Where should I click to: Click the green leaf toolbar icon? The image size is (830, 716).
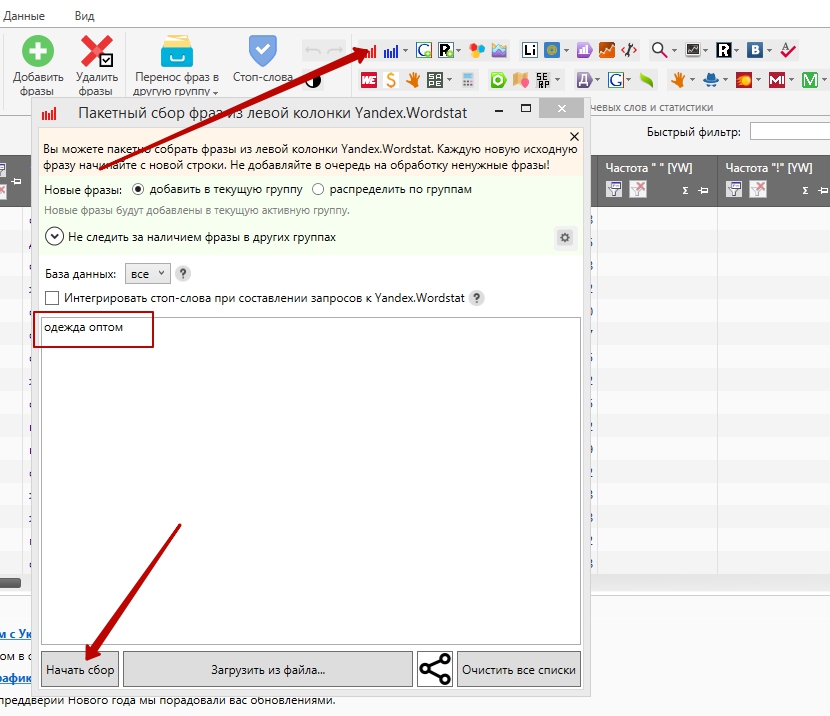(x=646, y=80)
